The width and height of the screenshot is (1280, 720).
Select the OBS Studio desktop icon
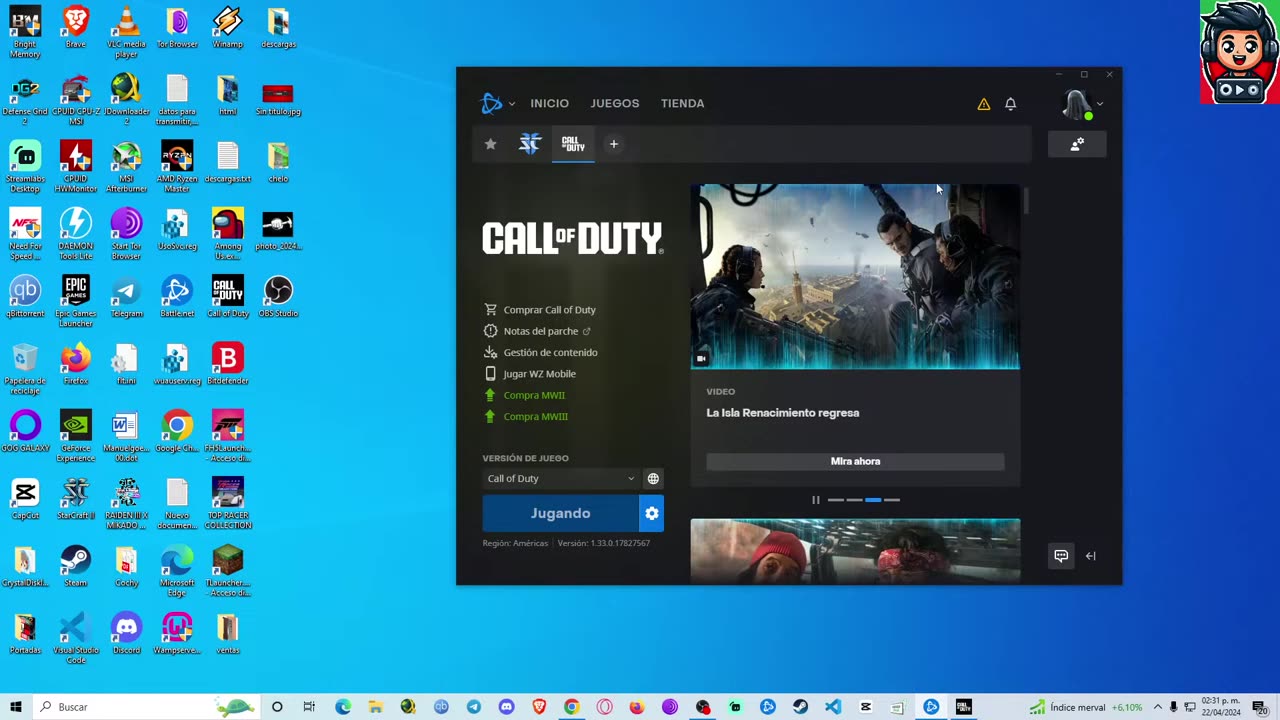pos(278,297)
